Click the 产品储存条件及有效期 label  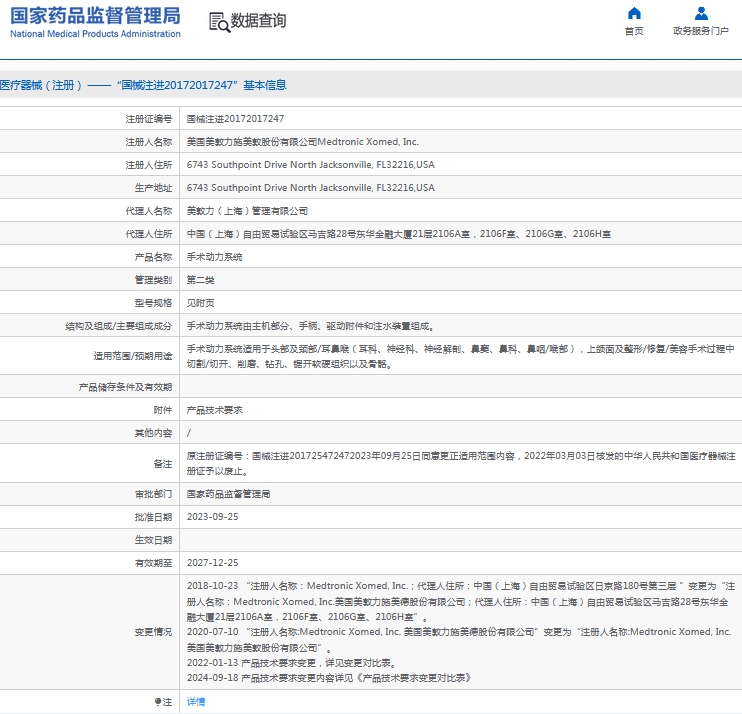125,387
